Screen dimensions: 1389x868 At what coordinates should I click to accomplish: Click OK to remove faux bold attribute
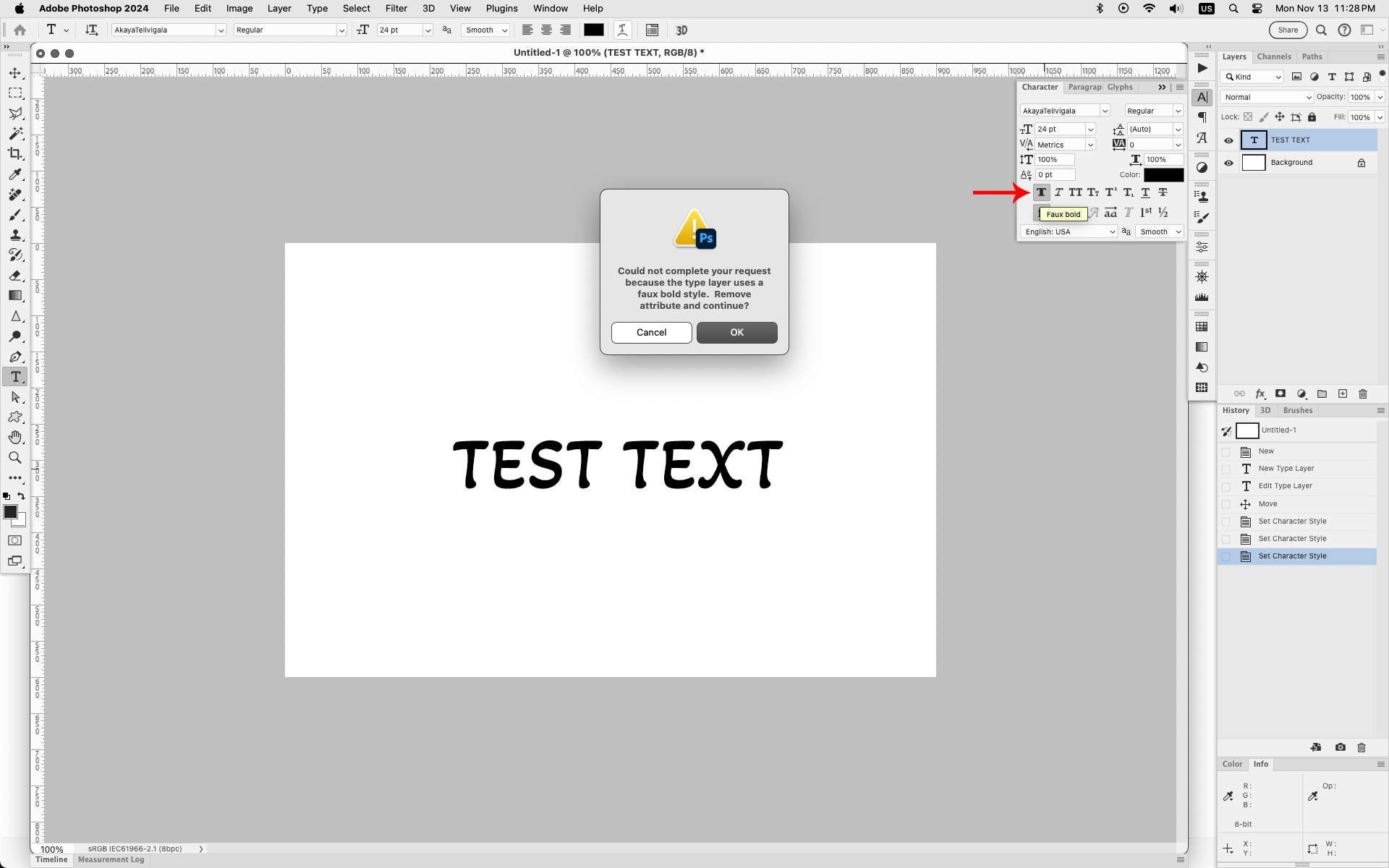pyautogui.click(x=736, y=331)
